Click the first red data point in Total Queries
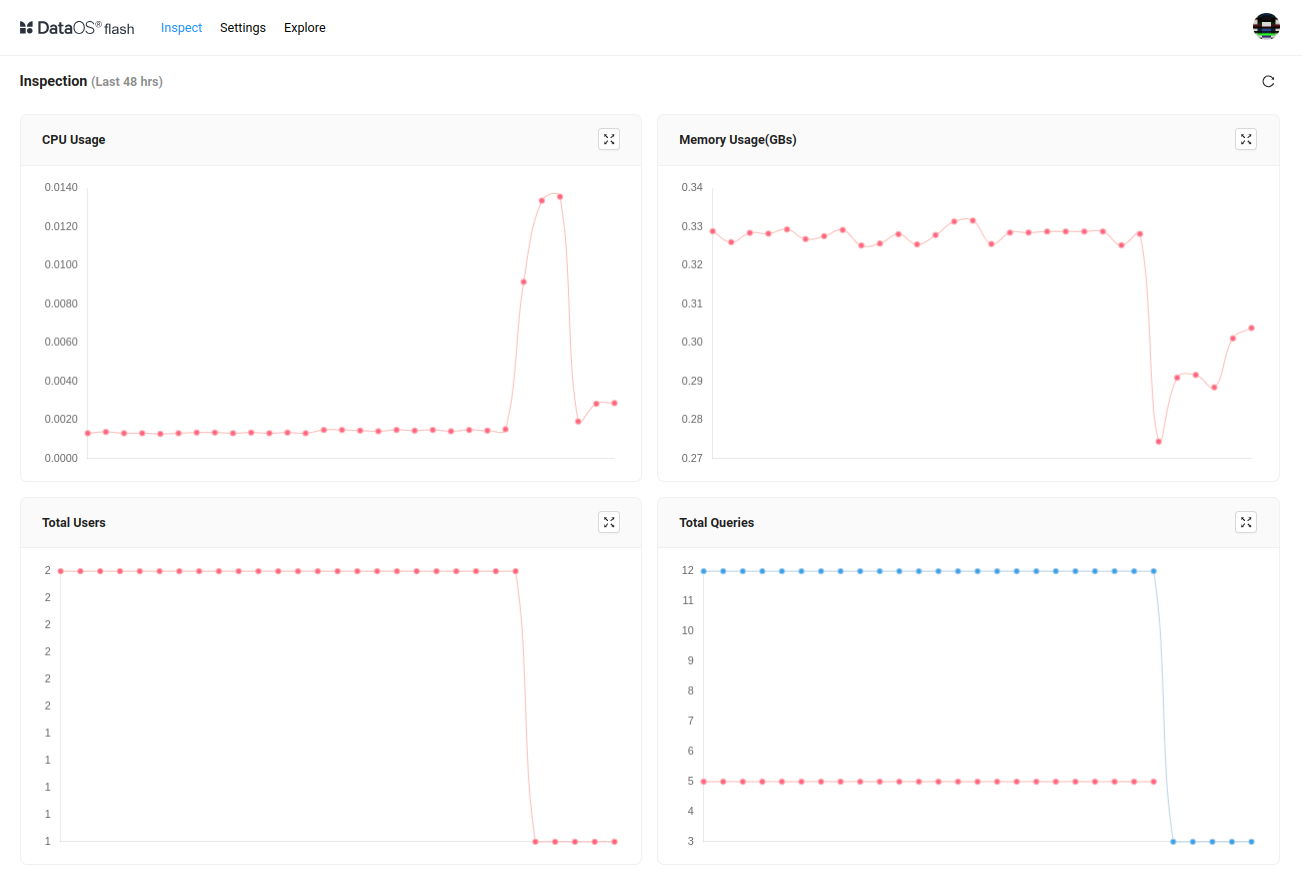 tap(704, 781)
